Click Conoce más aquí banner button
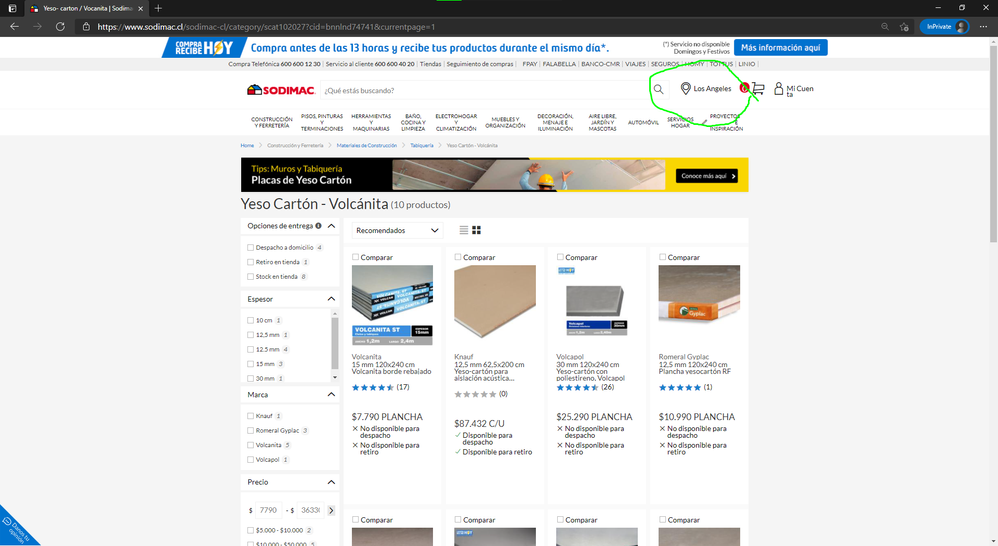This screenshot has width=998, height=546. (706, 176)
